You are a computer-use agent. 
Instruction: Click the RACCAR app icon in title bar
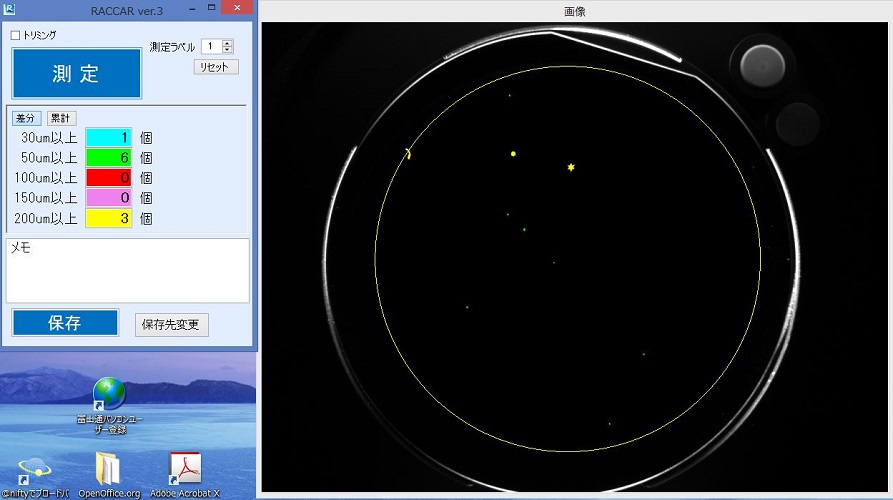pos(9,9)
